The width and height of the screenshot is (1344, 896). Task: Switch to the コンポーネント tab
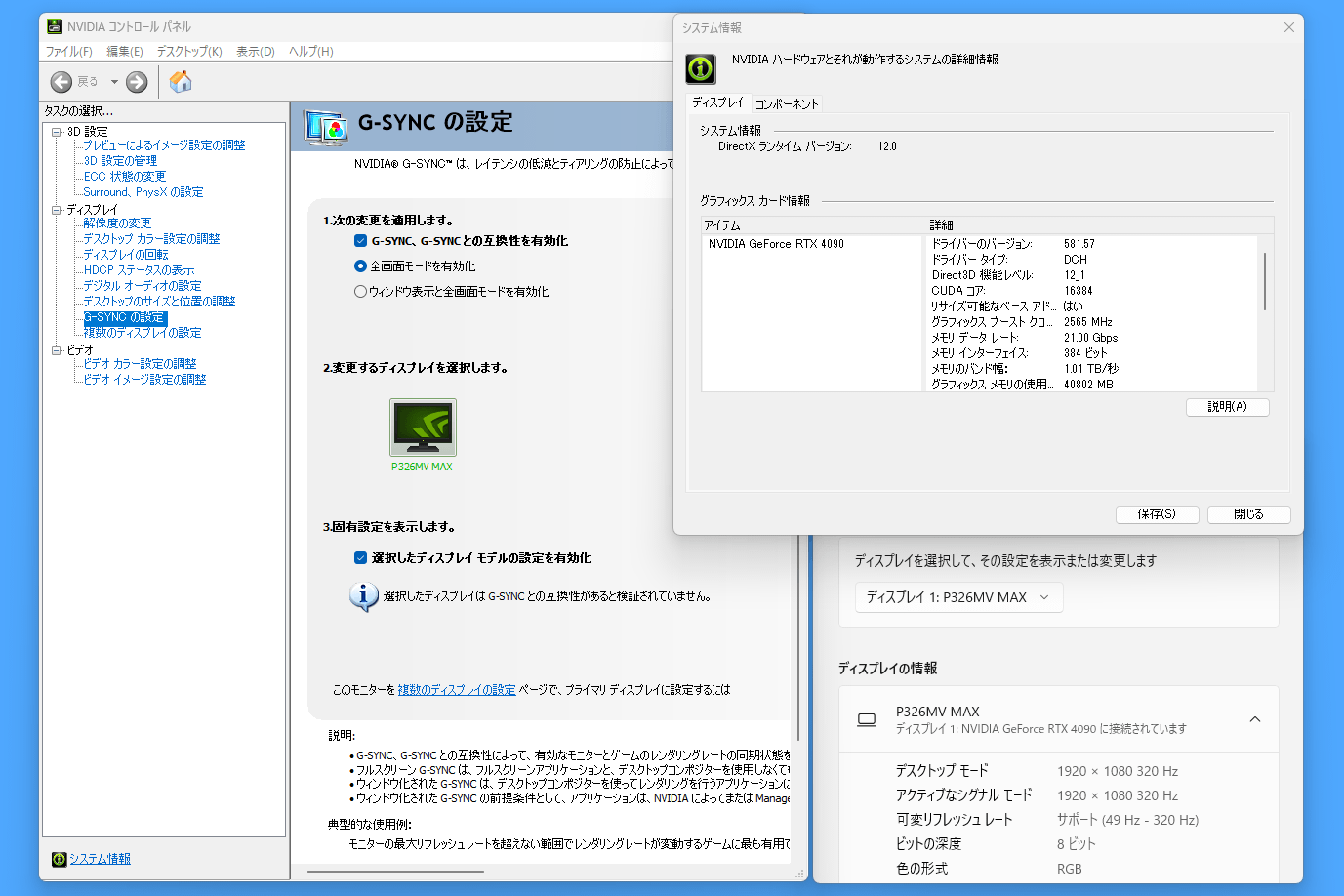(x=787, y=103)
